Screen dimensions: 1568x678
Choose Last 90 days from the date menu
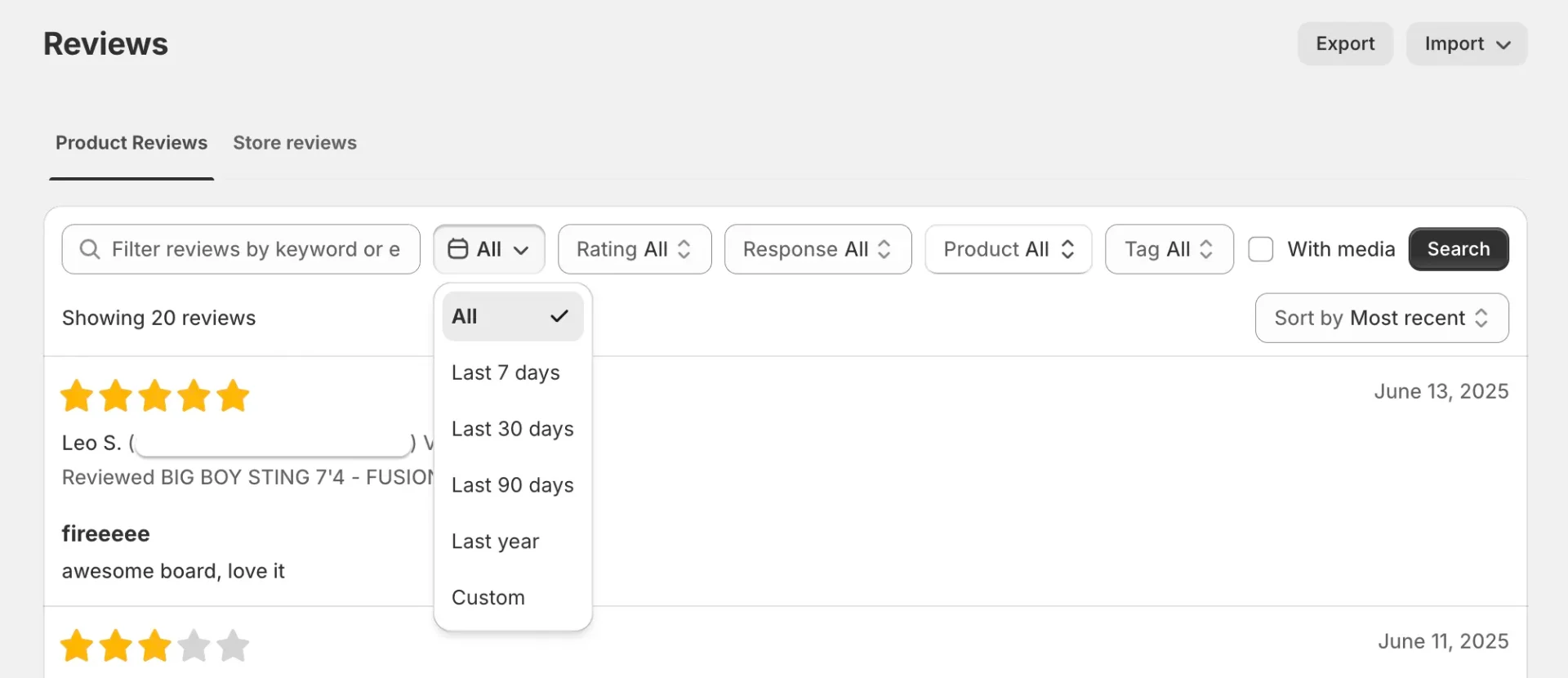click(x=513, y=485)
